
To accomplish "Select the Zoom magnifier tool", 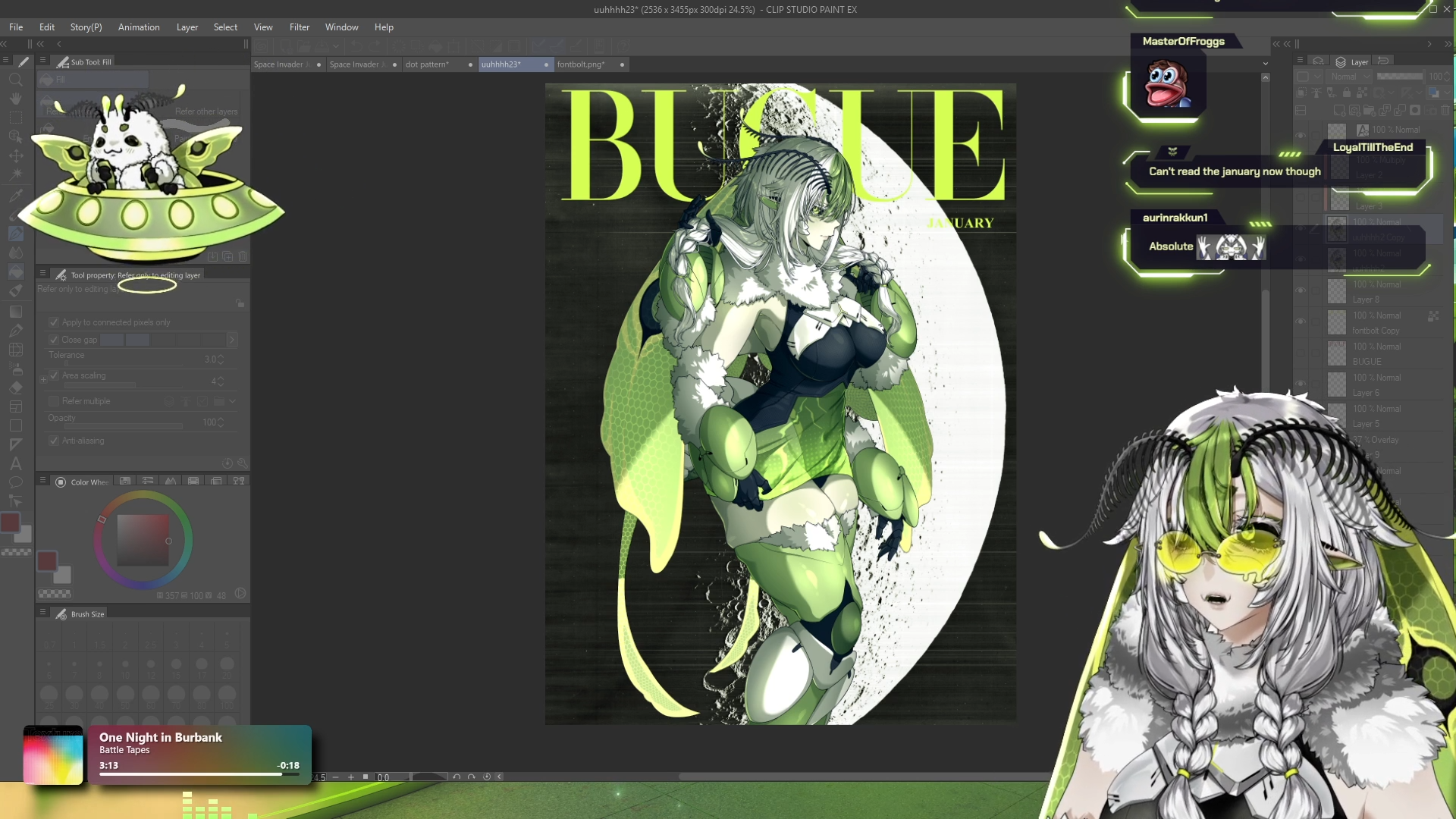I will (x=15, y=80).
